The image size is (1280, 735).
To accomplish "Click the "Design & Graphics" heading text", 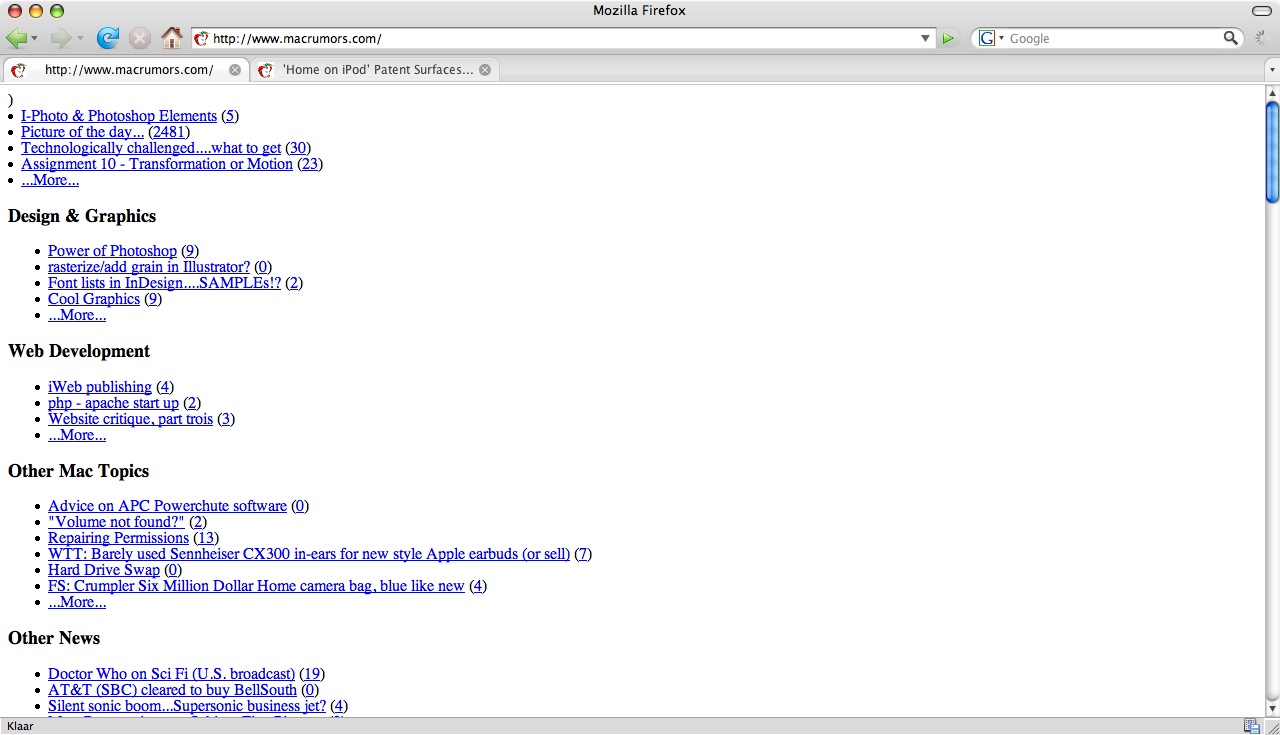I will click(x=82, y=216).
